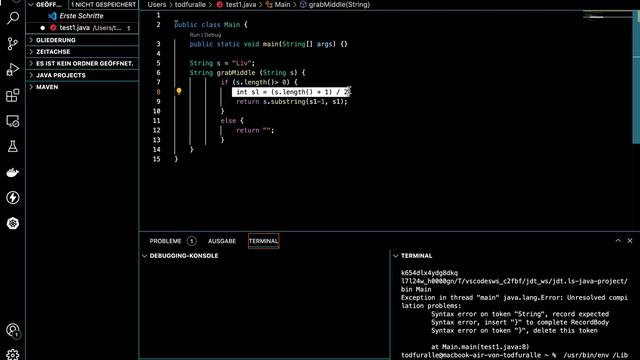
Task: Click the Run code lens above main
Action: pyautogui.click(x=195, y=35)
